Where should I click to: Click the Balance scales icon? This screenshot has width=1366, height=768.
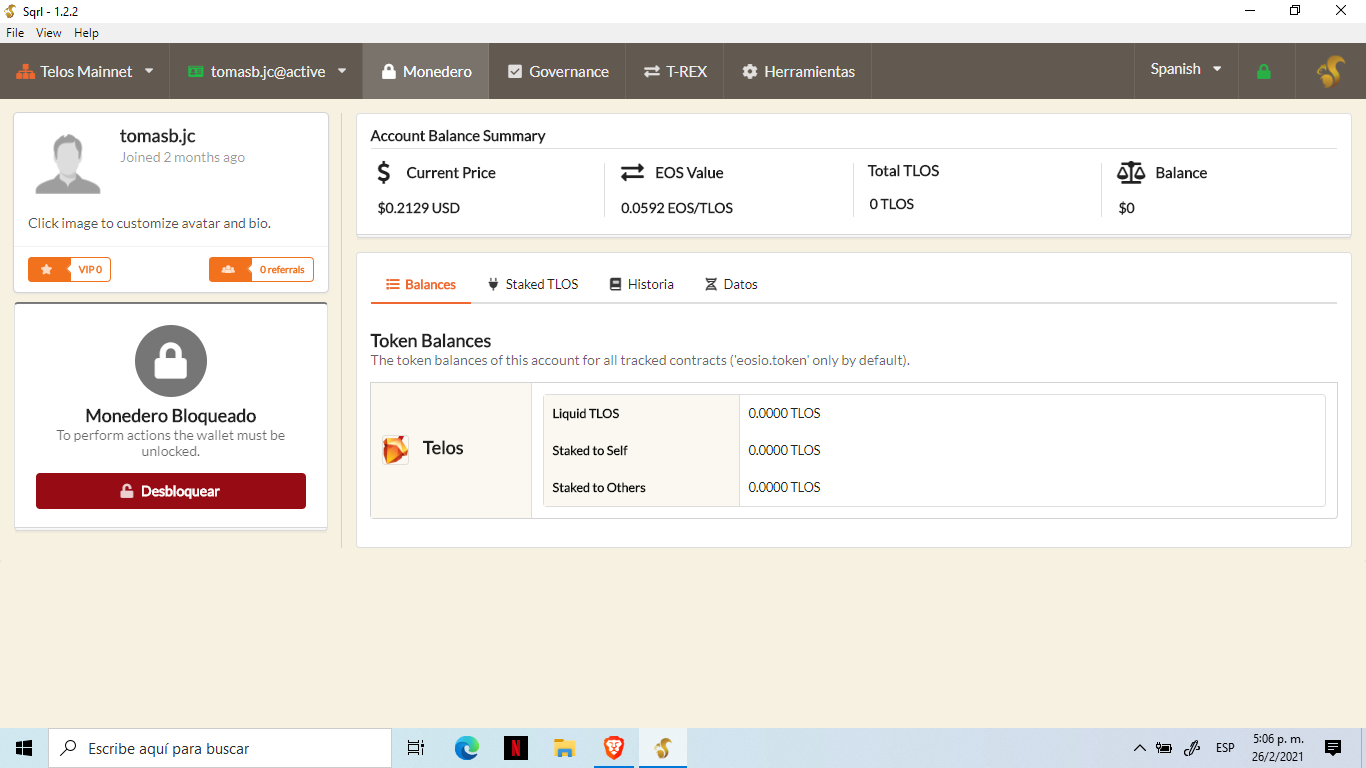1131,172
